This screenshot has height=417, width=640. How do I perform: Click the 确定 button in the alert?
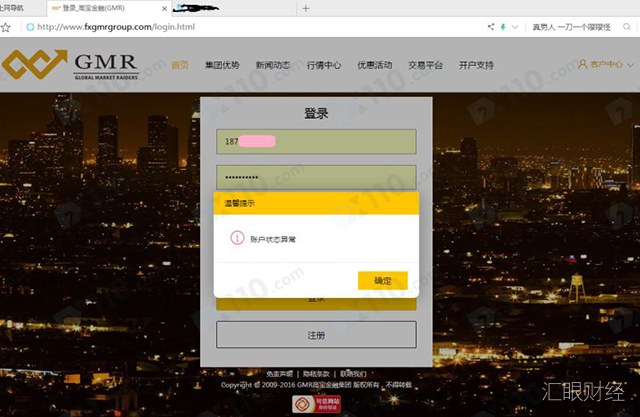pos(382,280)
